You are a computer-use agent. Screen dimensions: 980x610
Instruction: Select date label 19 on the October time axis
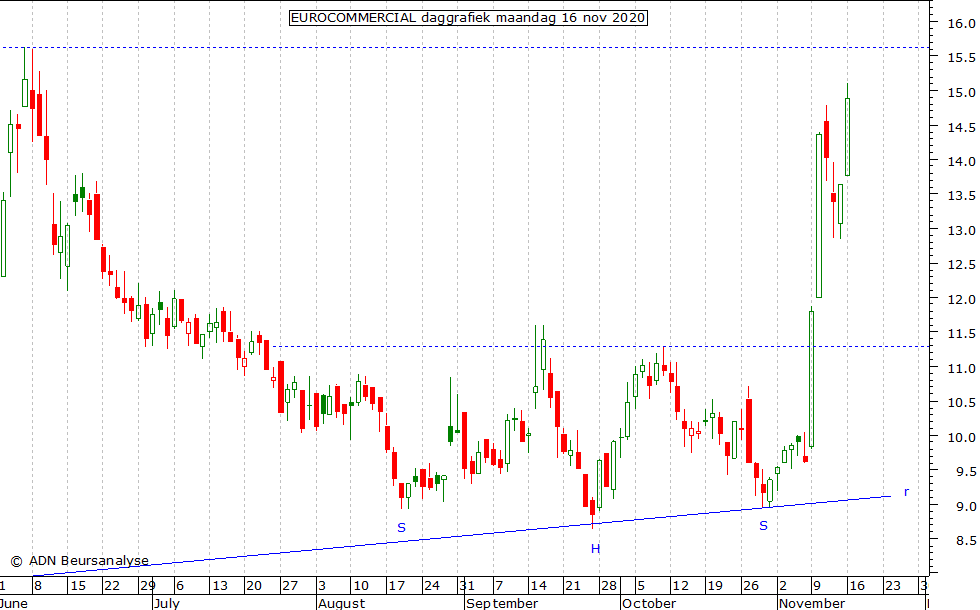click(x=715, y=586)
